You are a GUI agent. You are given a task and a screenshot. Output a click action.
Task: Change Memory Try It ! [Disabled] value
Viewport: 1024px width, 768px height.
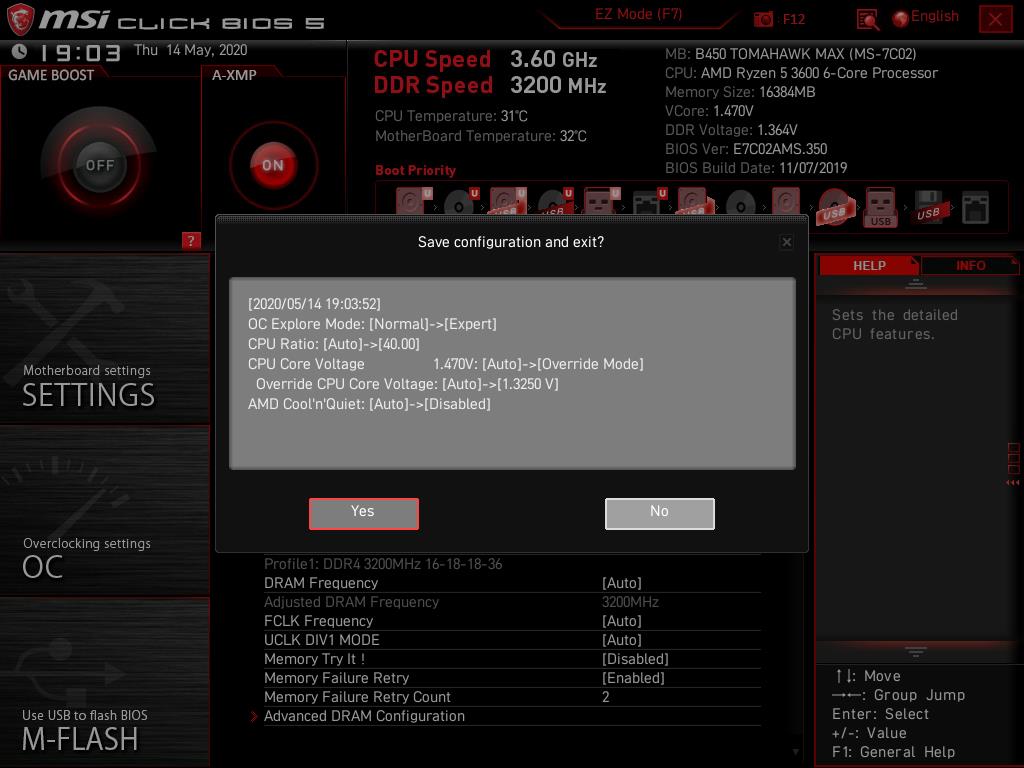tap(512, 659)
